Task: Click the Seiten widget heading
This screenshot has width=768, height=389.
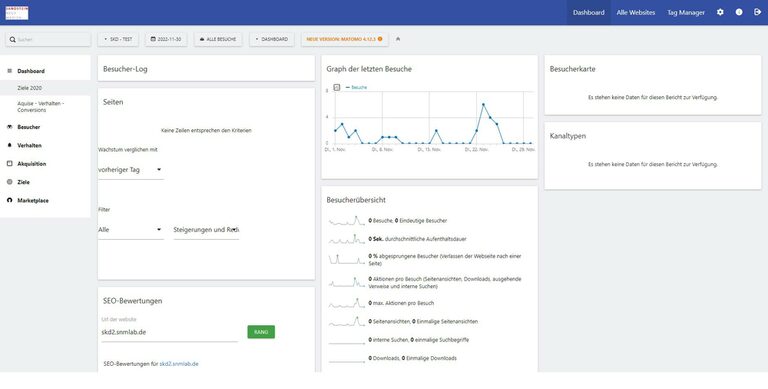Action: coord(113,102)
